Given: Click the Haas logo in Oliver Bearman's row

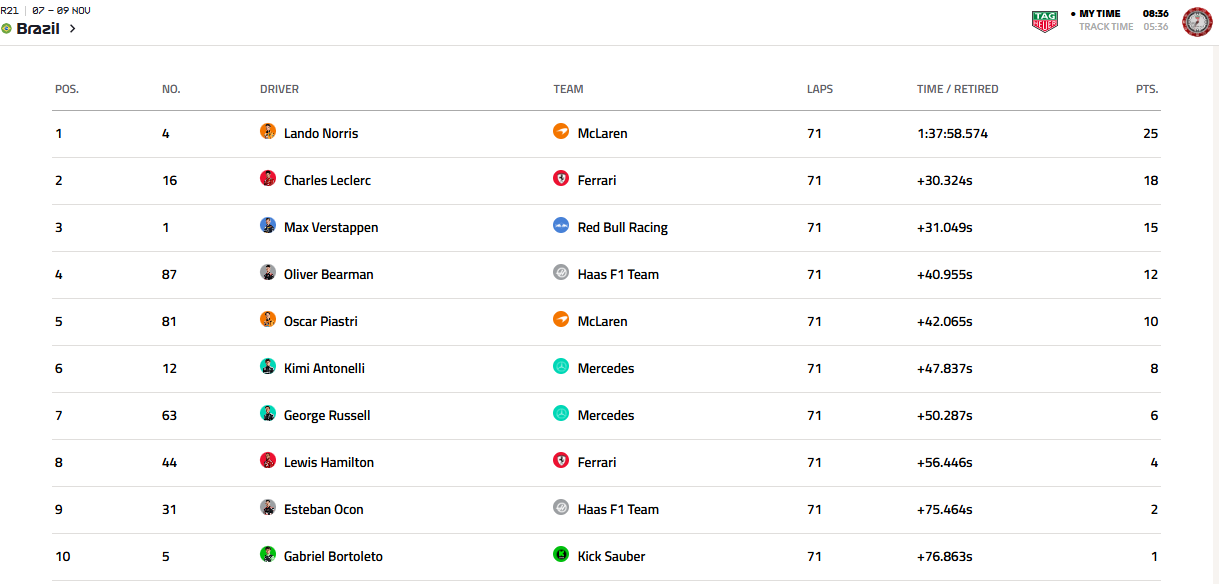Looking at the screenshot, I should pos(561,273).
